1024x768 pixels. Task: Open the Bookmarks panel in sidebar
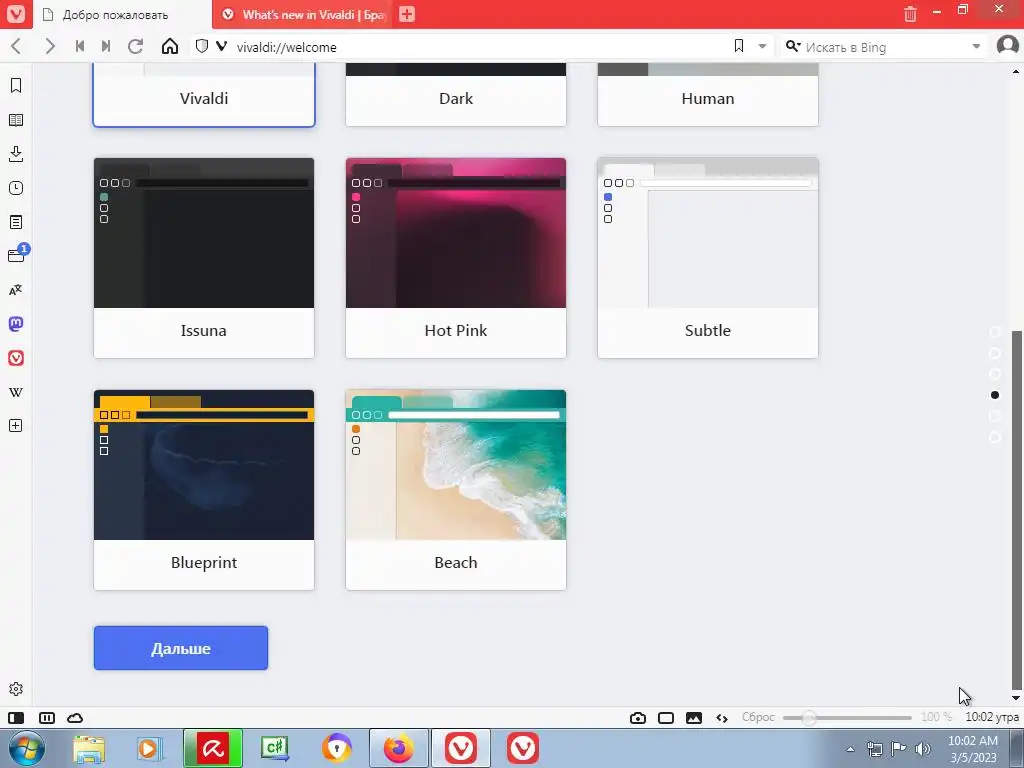pyautogui.click(x=16, y=86)
